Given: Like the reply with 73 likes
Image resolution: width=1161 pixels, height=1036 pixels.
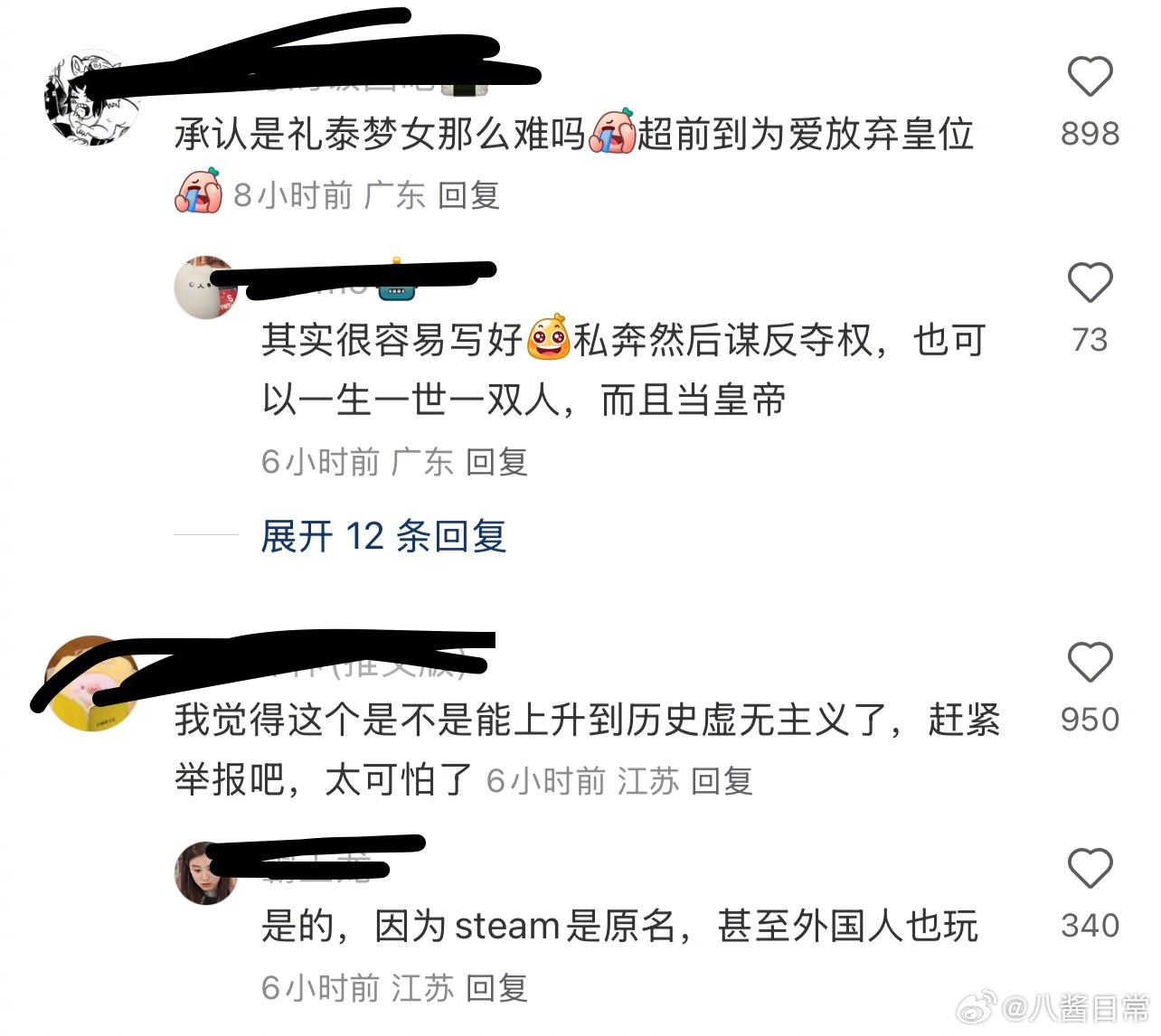Looking at the screenshot, I should (1090, 283).
